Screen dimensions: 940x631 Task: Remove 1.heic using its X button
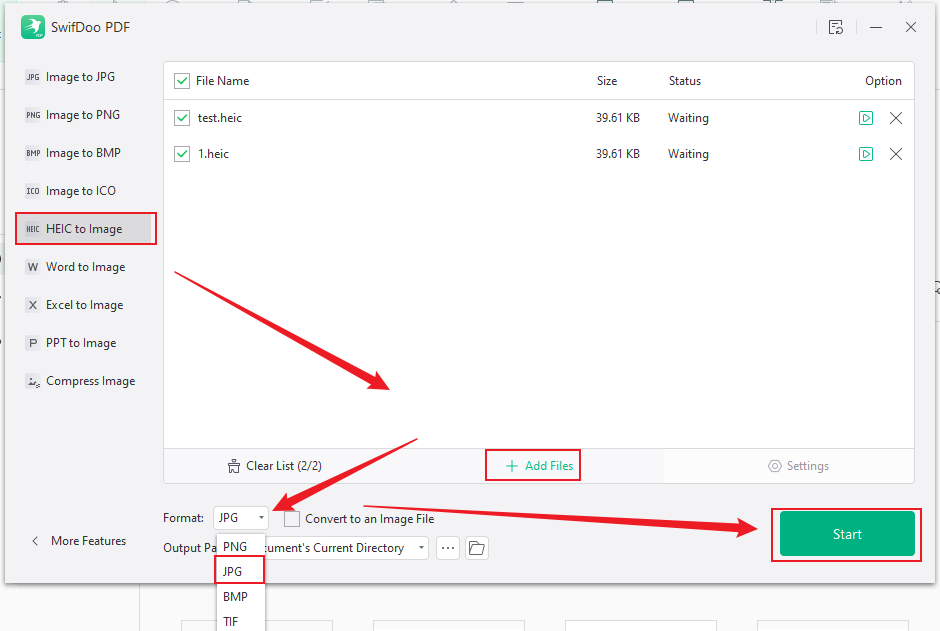(x=896, y=153)
